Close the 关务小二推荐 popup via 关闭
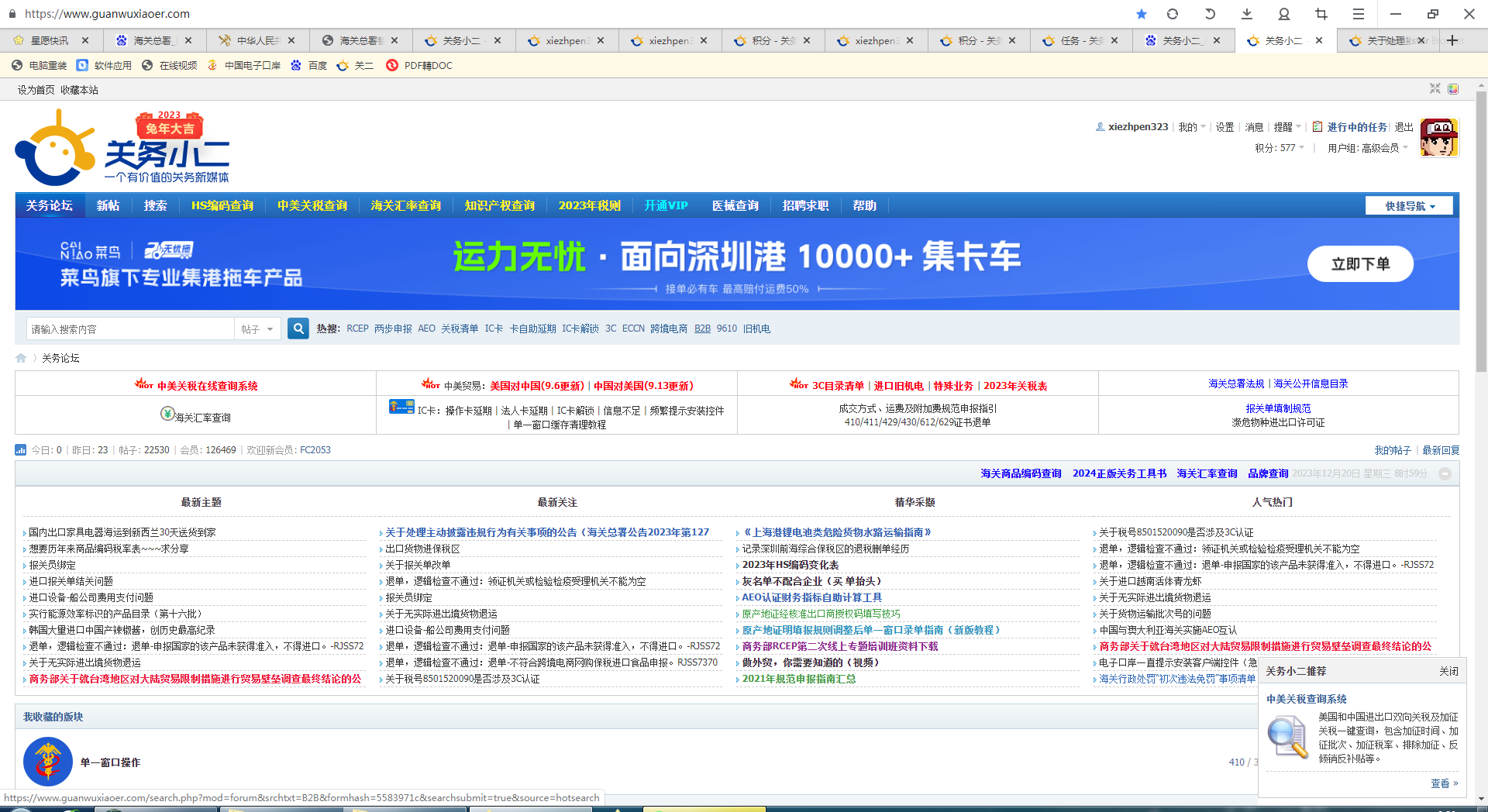This screenshot has width=1488, height=812. point(1448,671)
